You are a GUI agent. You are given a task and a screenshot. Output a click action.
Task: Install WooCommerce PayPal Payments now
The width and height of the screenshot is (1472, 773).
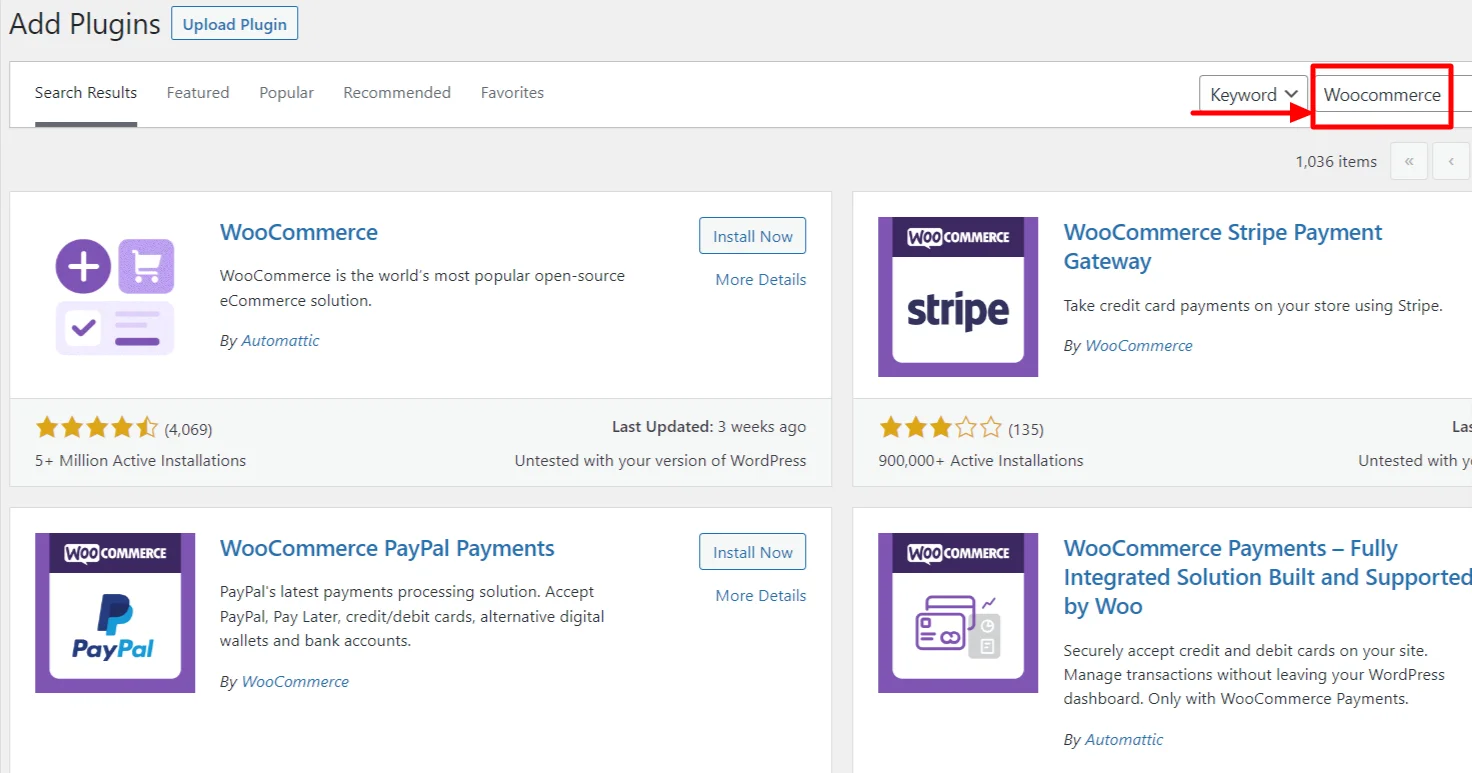[752, 552]
